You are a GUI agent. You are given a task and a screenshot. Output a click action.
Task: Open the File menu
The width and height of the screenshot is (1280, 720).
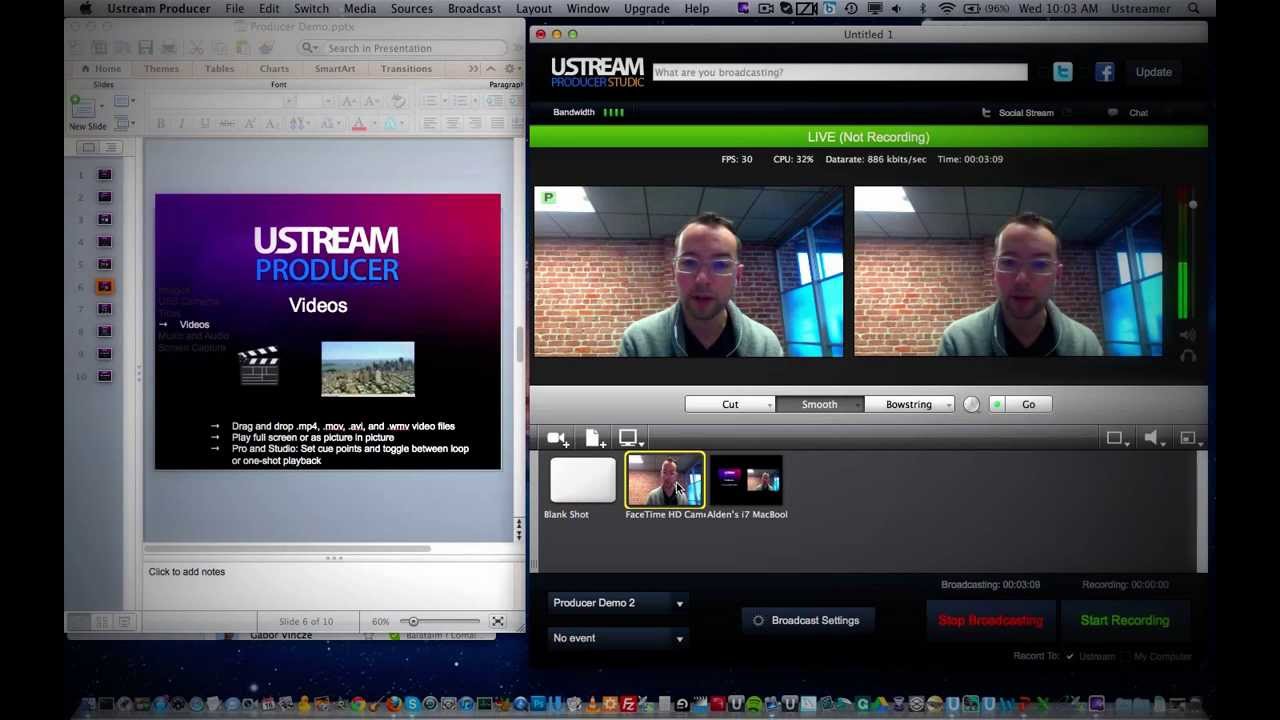[235, 9]
